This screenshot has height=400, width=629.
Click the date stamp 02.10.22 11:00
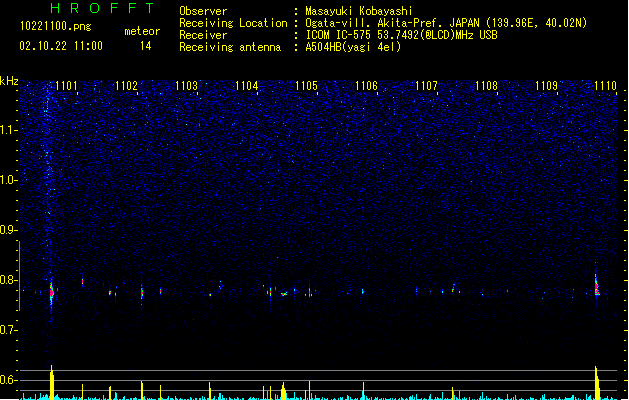point(61,46)
